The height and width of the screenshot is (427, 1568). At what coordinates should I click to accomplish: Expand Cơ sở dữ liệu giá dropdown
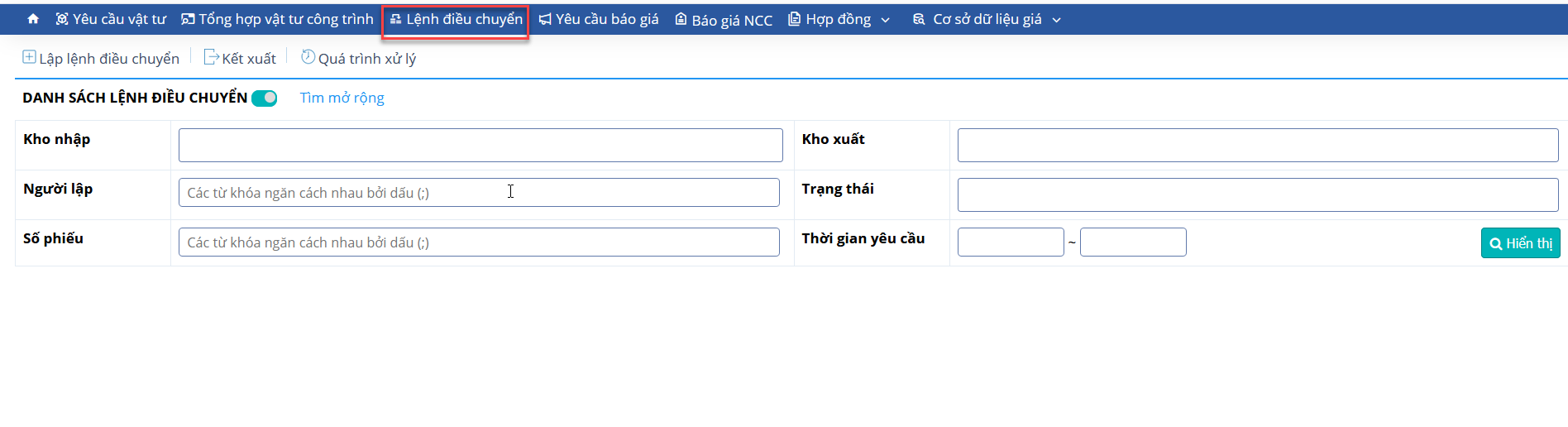click(x=987, y=19)
